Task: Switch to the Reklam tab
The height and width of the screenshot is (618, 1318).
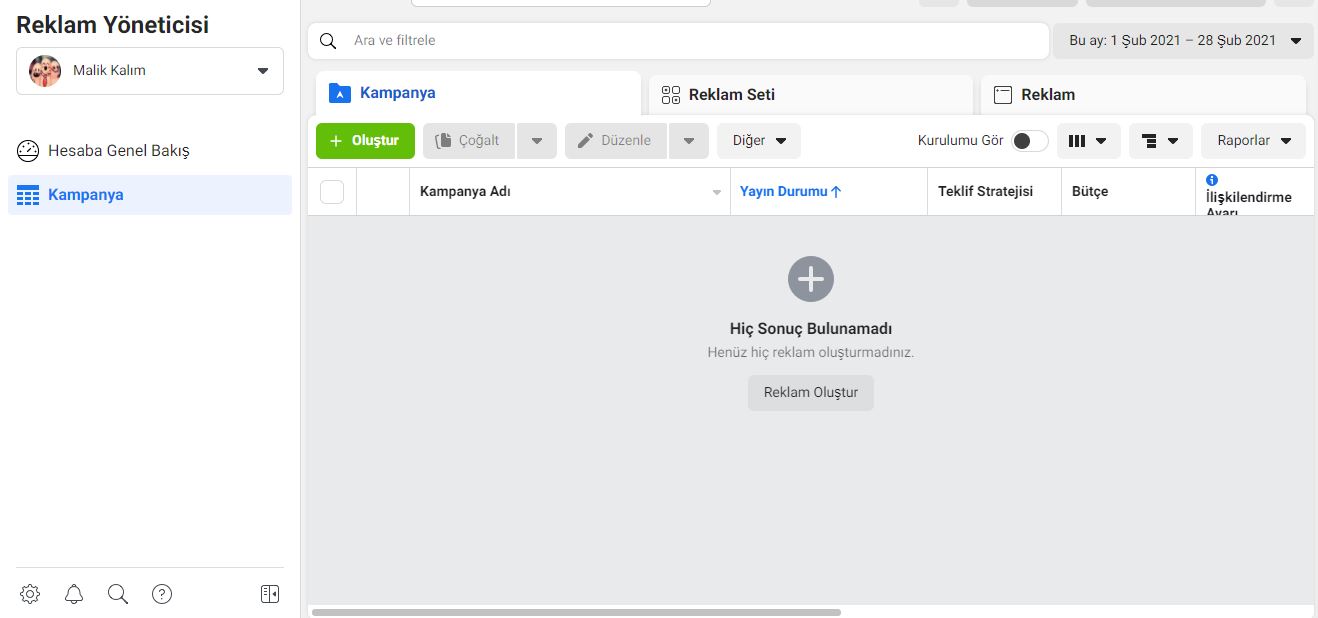Action: [x=1143, y=95]
